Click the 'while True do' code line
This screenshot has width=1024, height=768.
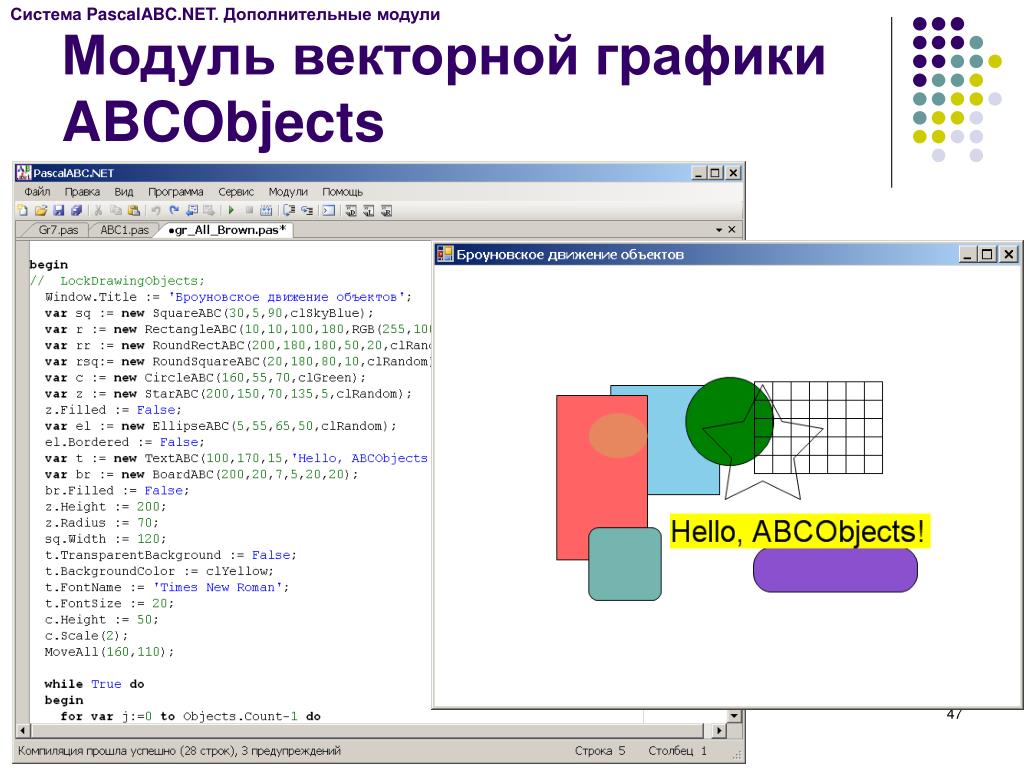coord(94,684)
